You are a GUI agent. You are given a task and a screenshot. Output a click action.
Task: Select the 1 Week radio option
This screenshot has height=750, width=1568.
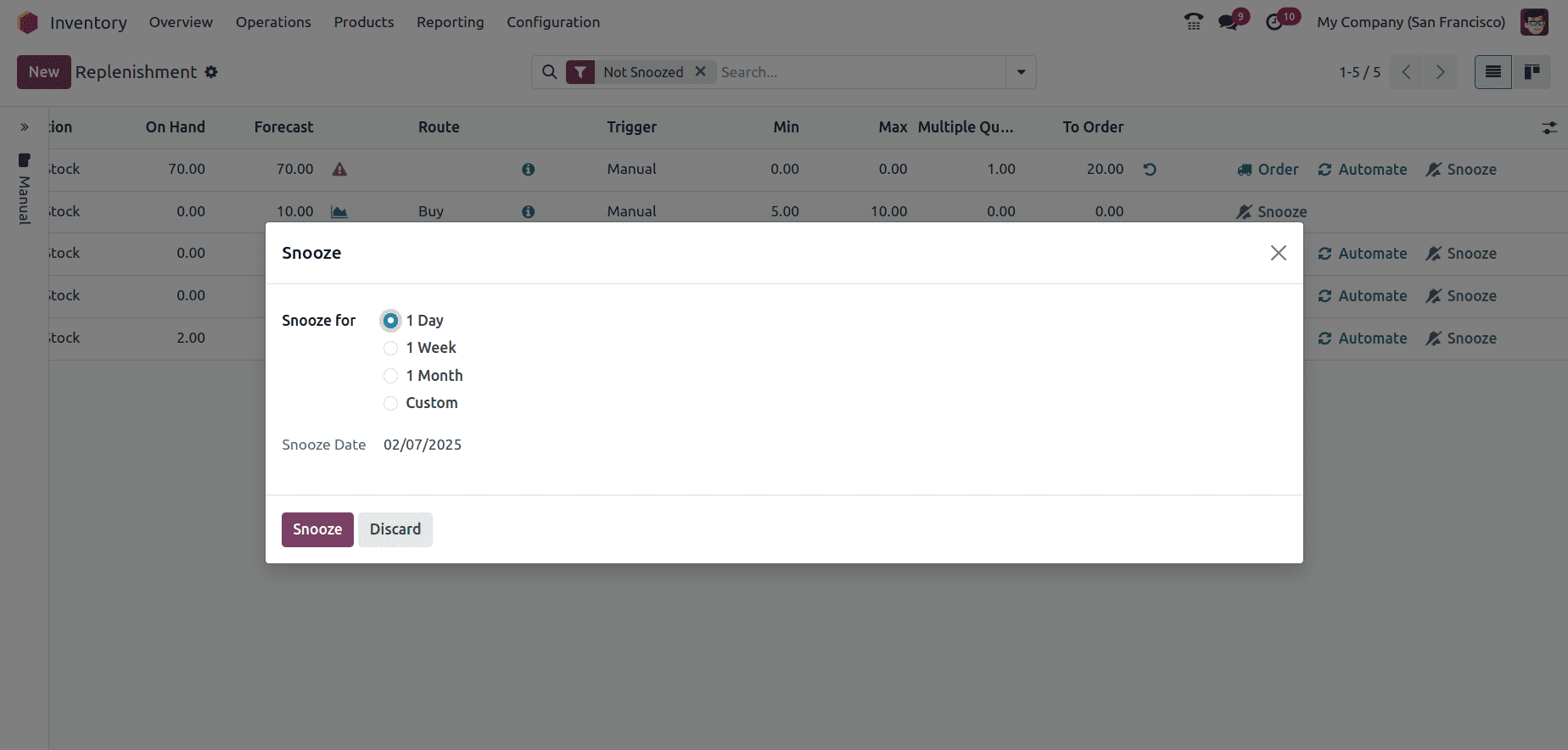(390, 348)
